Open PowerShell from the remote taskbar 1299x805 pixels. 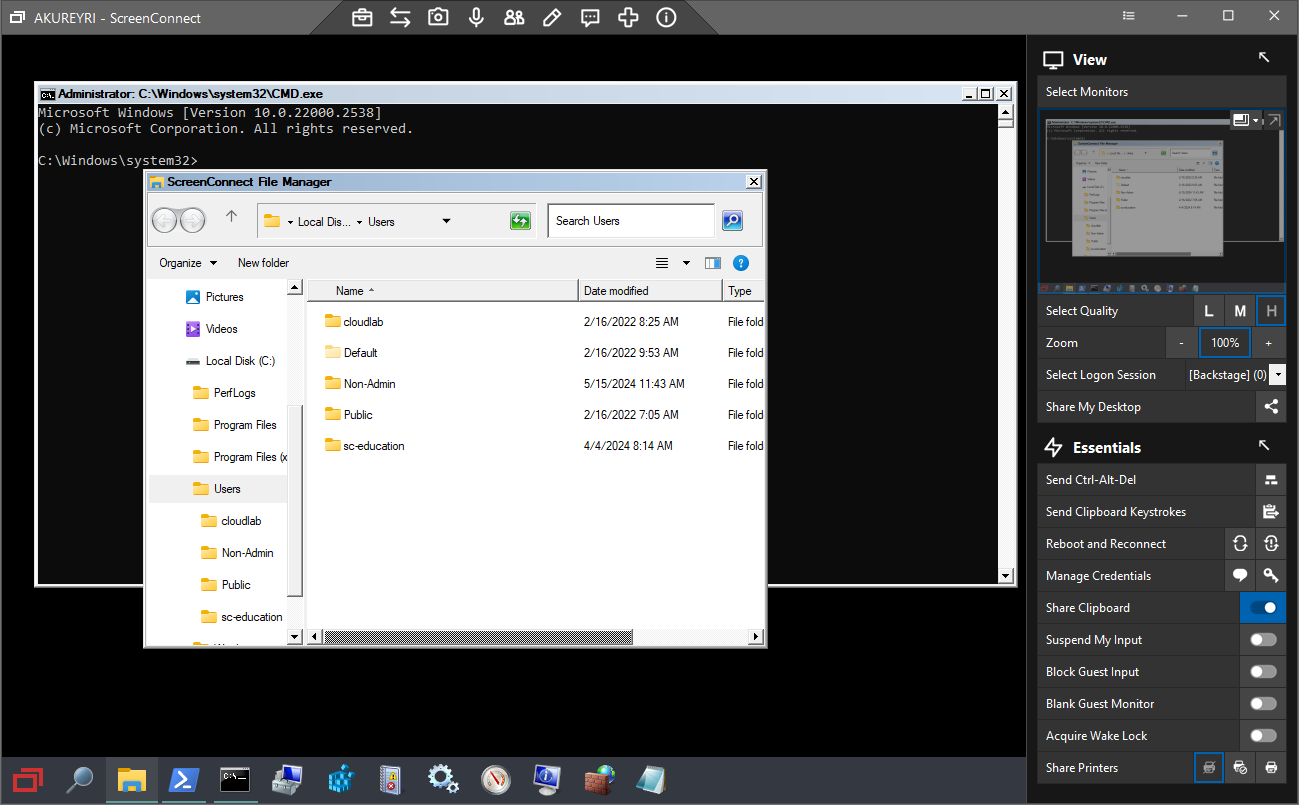point(184,779)
